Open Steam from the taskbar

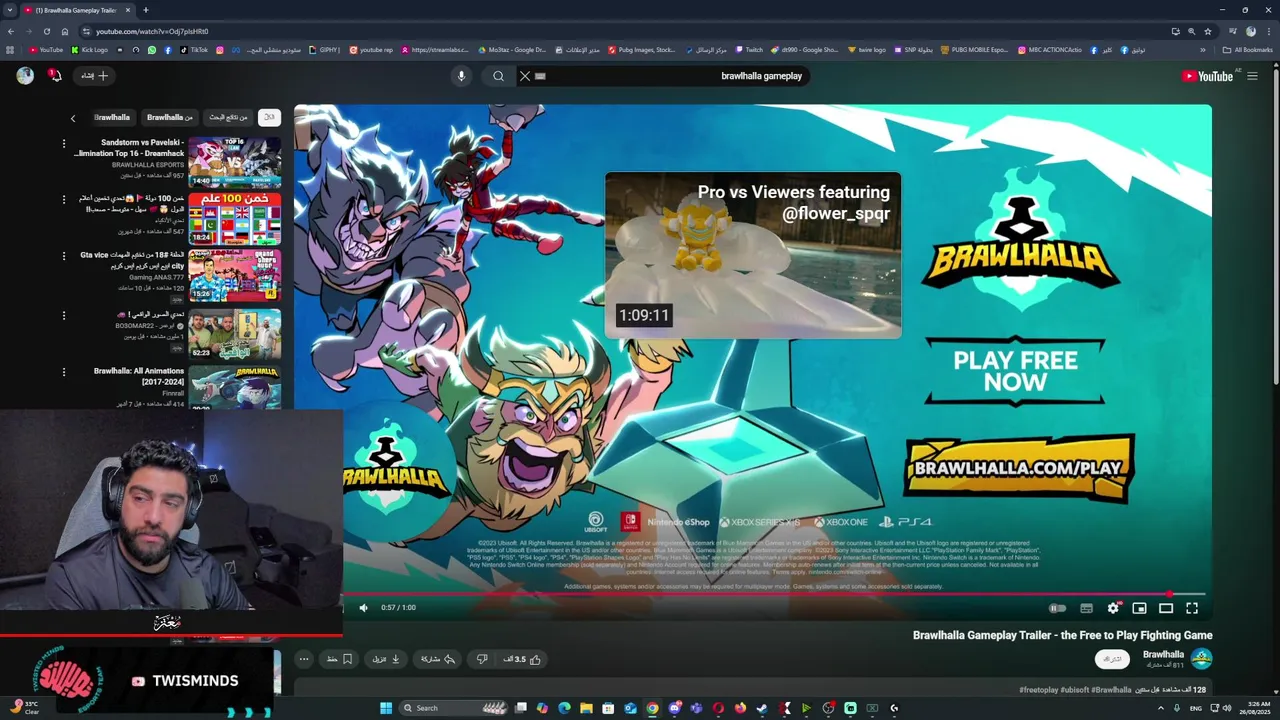click(x=762, y=708)
